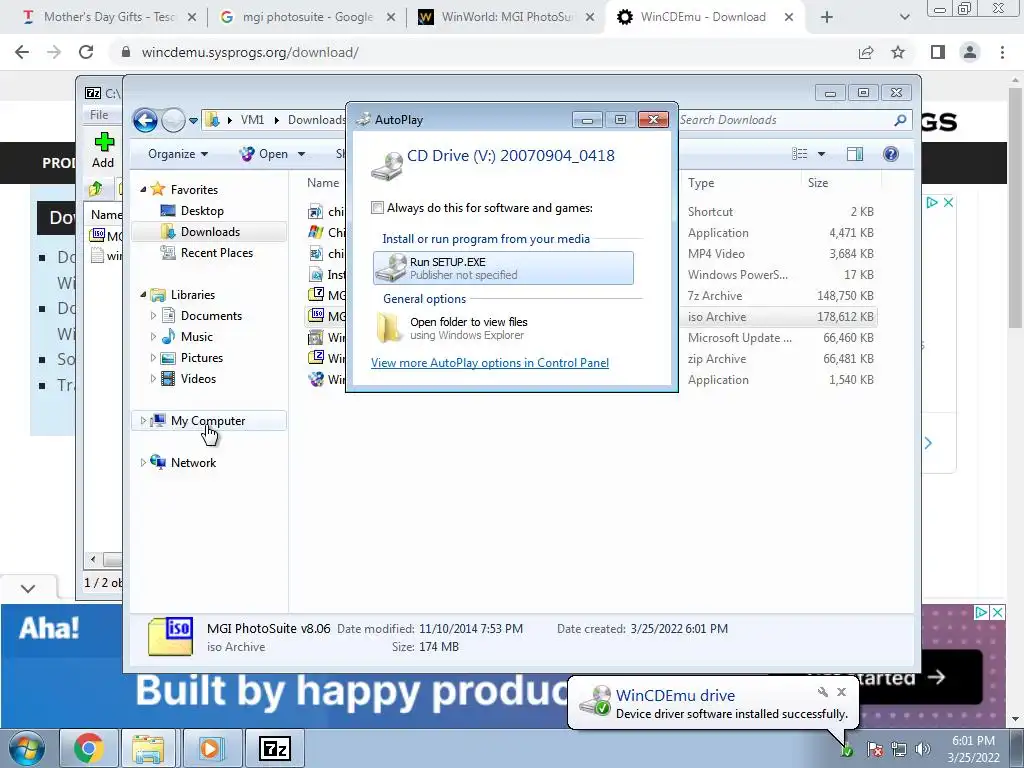Open Chrome three-dot menu
The image size is (1024, 768).
coord(1002,52)
